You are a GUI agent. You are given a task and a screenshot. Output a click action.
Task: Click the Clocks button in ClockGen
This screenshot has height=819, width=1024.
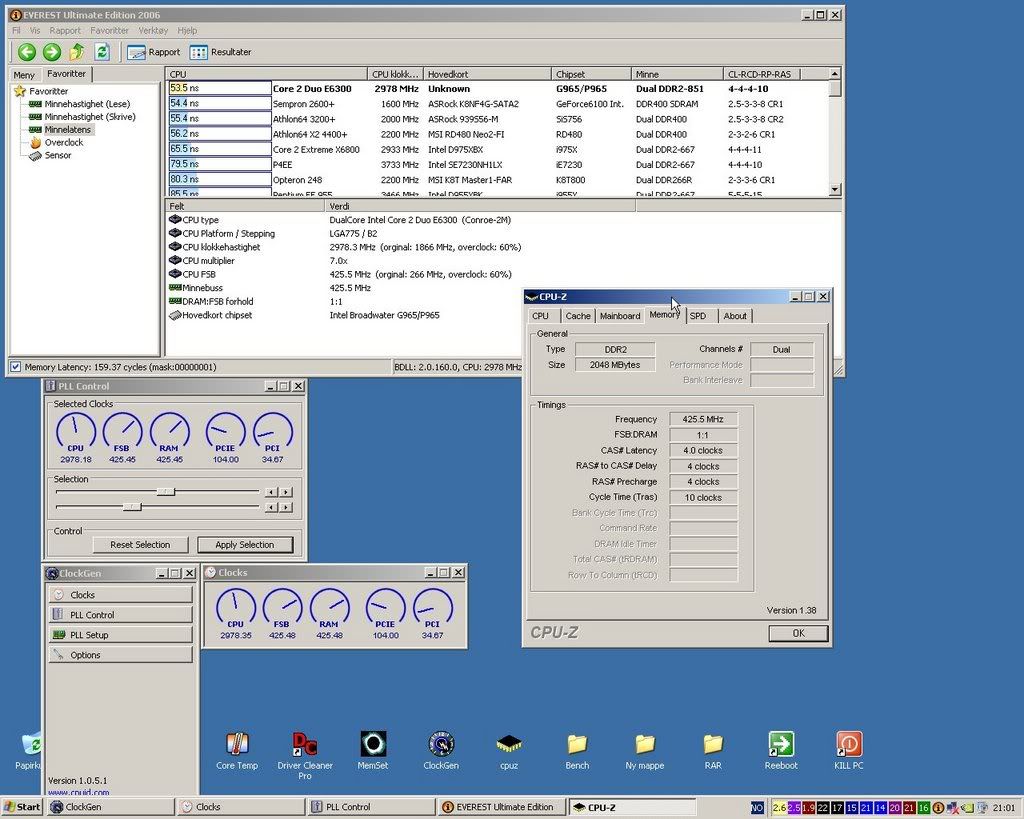tap(120, 594)
